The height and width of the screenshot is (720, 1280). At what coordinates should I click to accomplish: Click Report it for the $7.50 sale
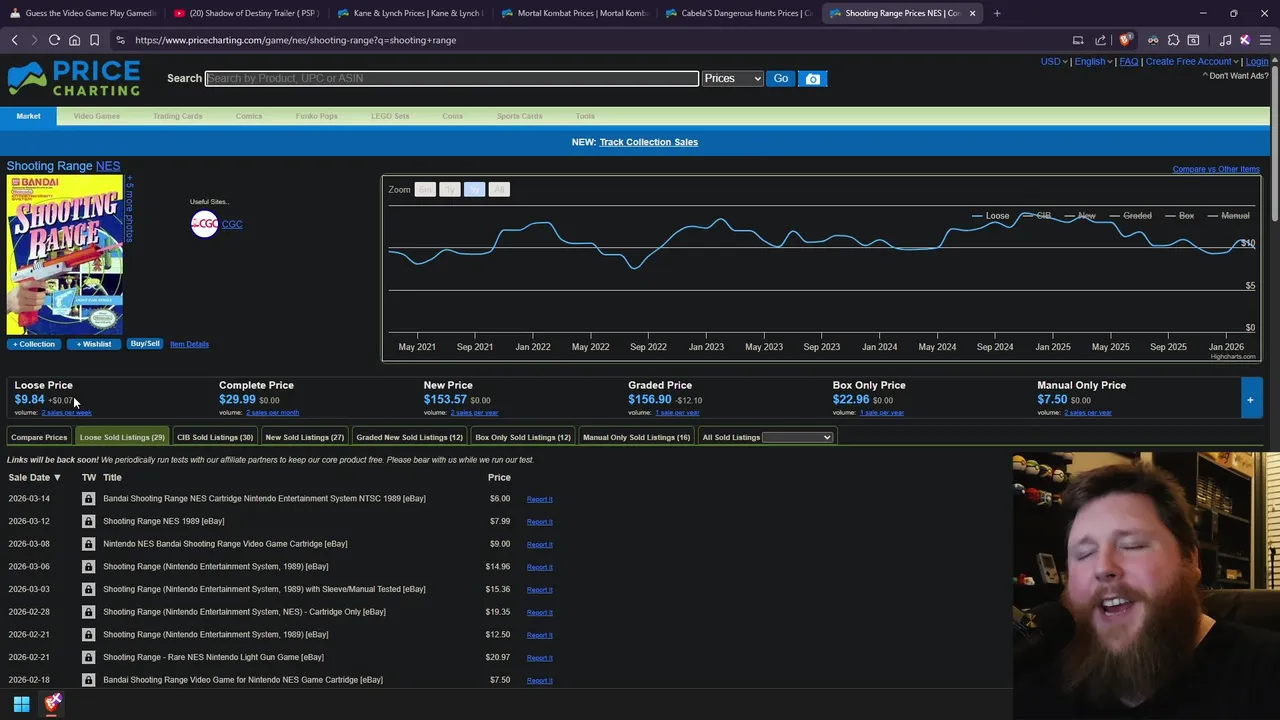(x=540, y=680)
